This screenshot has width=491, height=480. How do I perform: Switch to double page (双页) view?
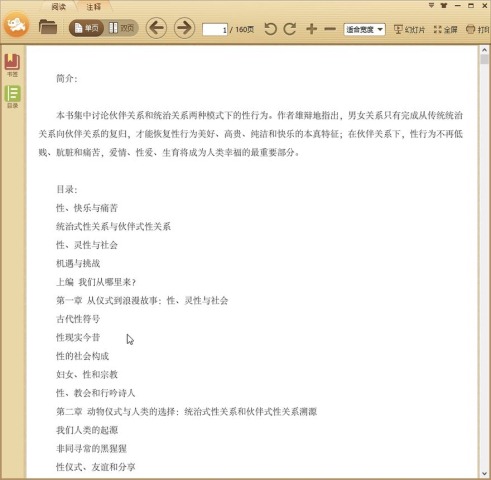tap(121, 28)
